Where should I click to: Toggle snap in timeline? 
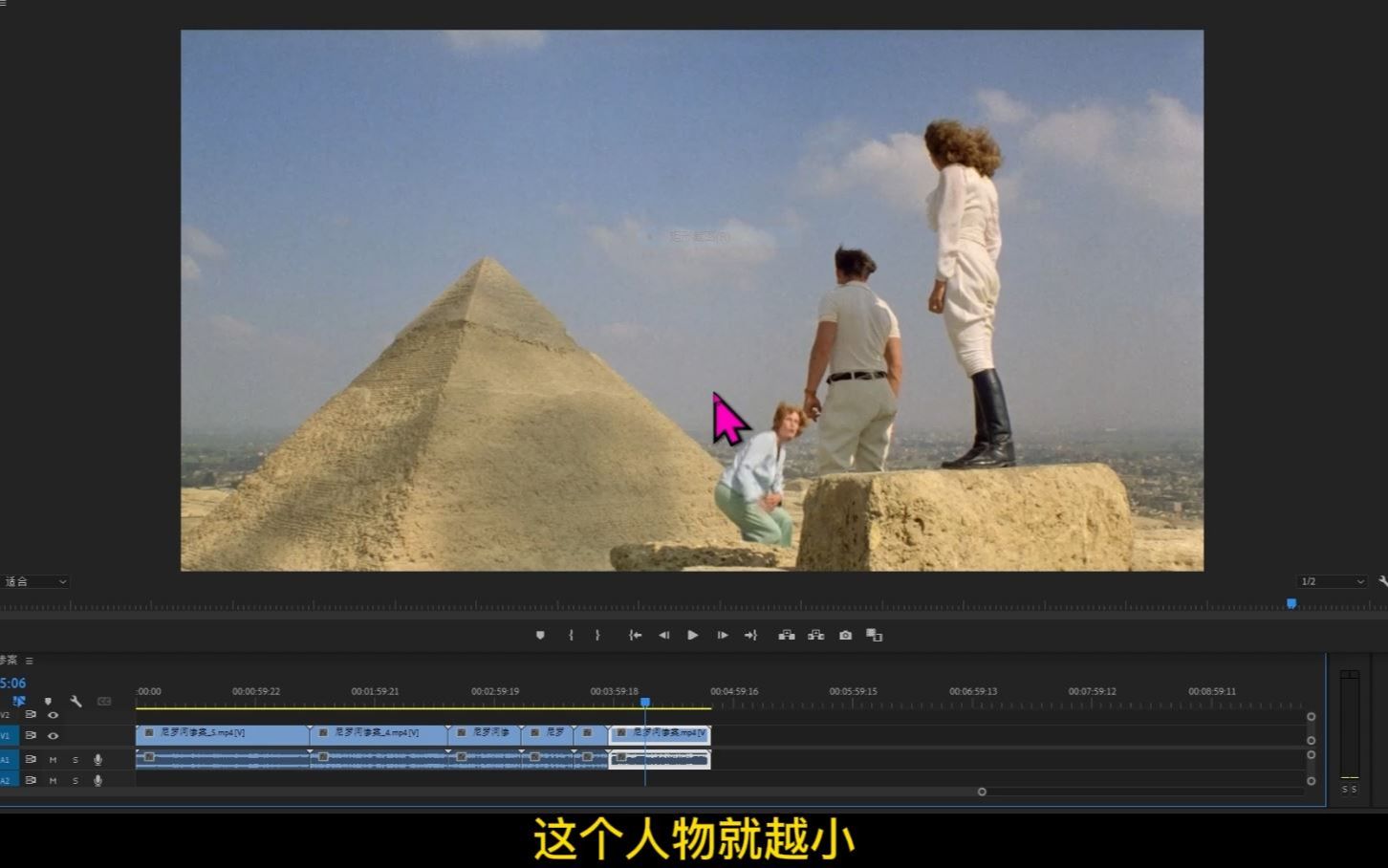tap(18, 702)
